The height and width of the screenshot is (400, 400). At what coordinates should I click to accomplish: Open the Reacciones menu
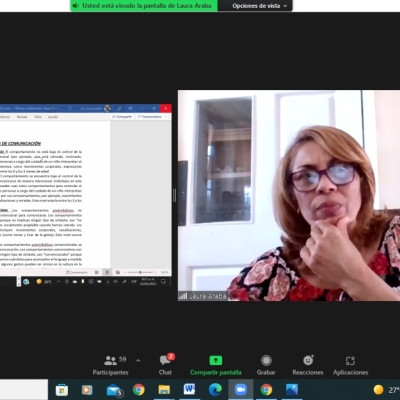(x=308, y=365)
